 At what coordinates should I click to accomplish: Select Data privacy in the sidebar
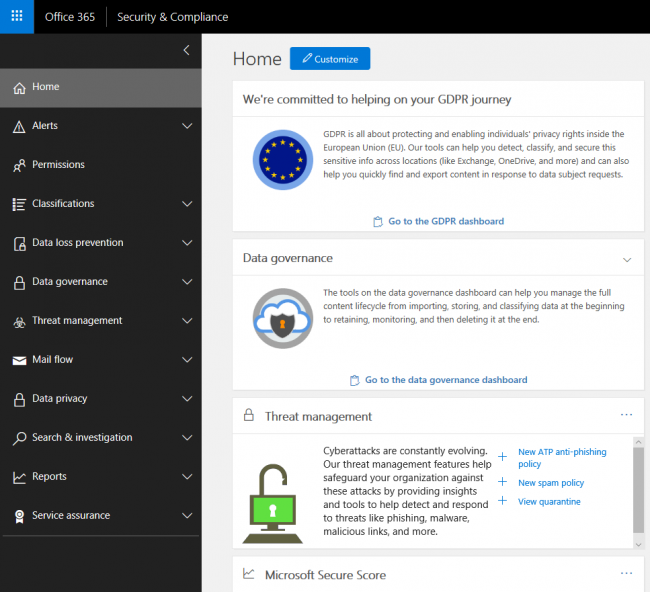(59, 399)
